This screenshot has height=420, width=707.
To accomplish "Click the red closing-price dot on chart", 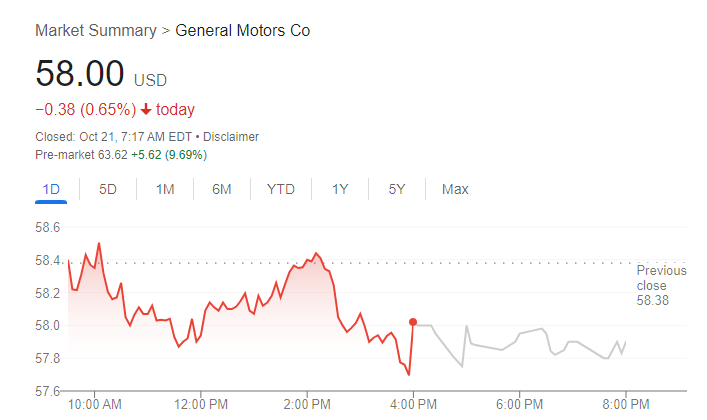I will [412, 322].
